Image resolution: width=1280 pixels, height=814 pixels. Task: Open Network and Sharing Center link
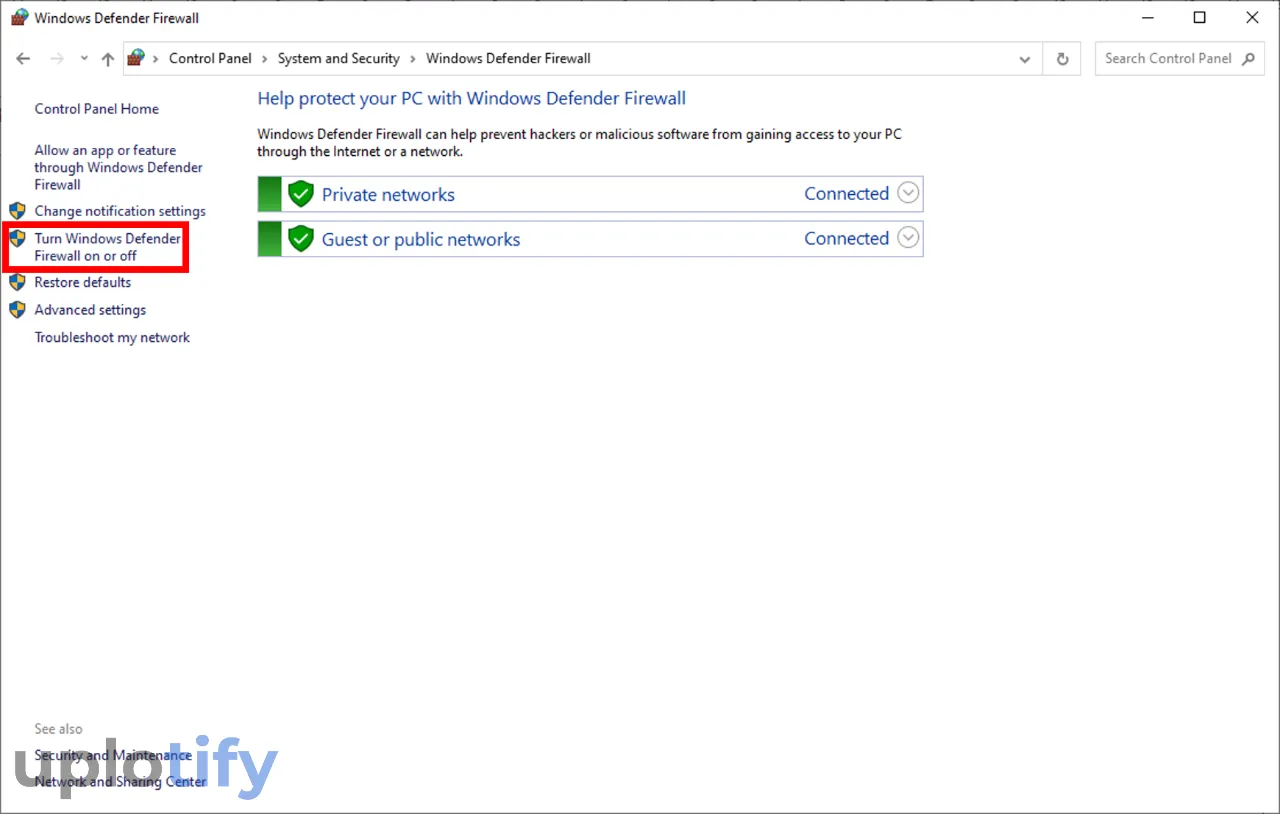pos(120,782)
